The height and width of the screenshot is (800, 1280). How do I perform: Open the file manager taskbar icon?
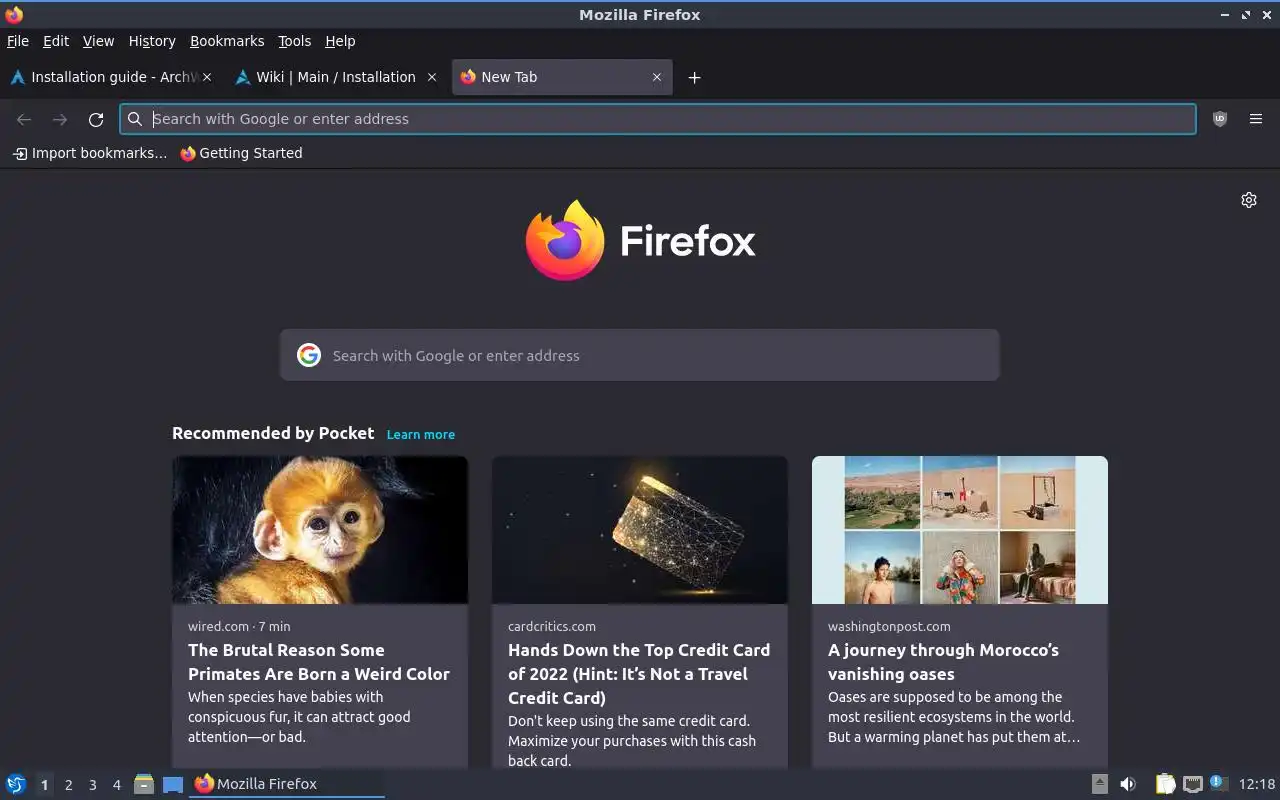point(144,784)
